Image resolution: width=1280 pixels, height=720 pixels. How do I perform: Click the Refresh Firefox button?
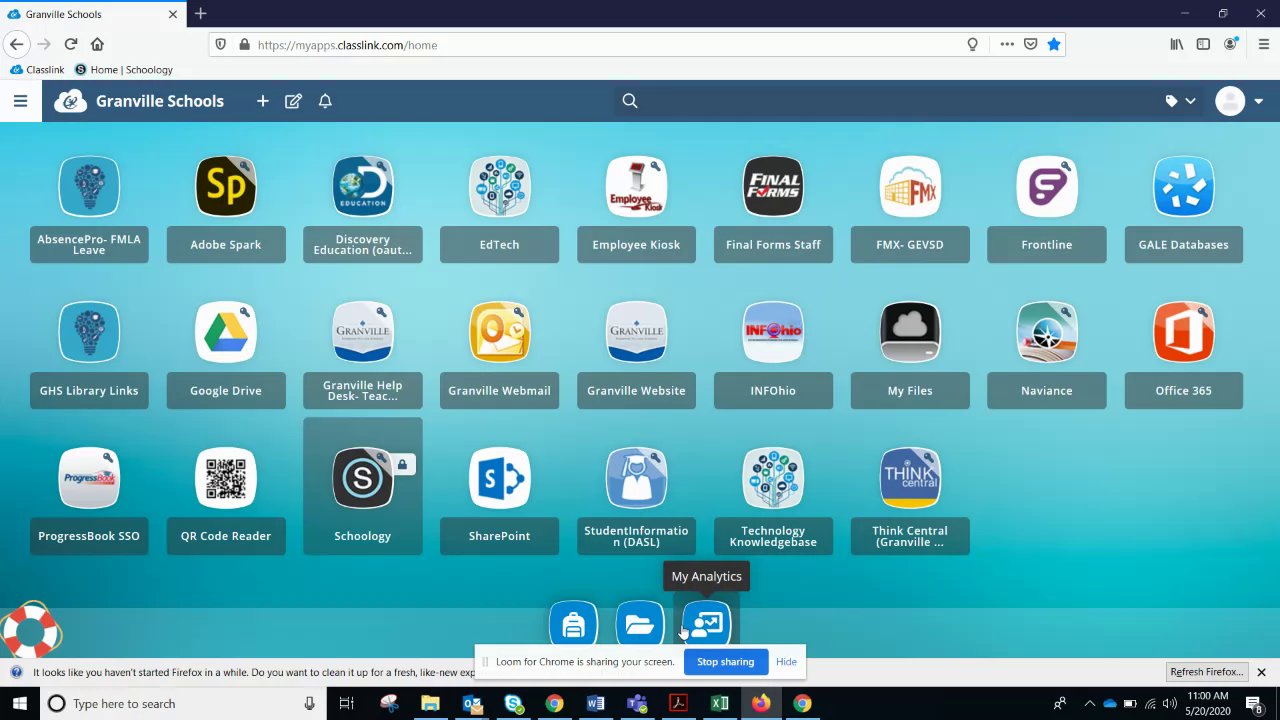tap(1206, 672)
